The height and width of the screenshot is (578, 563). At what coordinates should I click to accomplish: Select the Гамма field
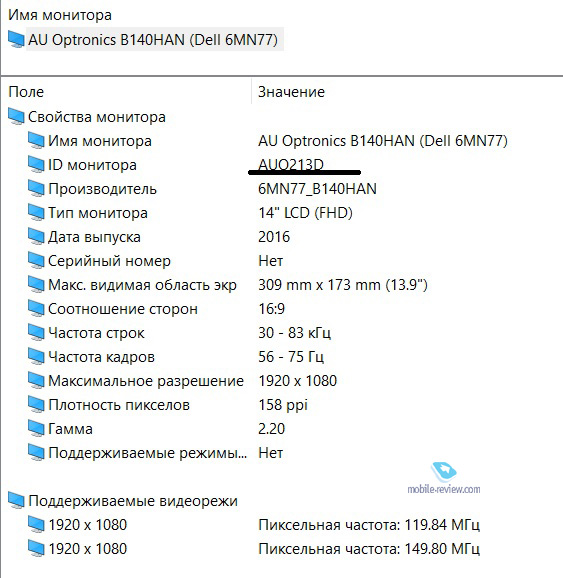(70, 429)
